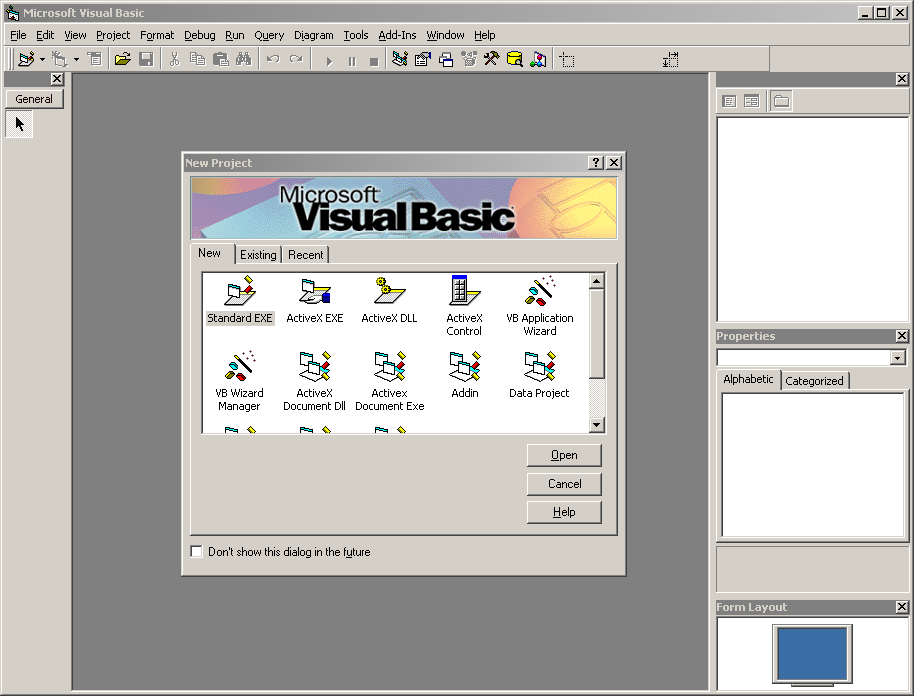Click the Start (run) play icon

point(329,61)
